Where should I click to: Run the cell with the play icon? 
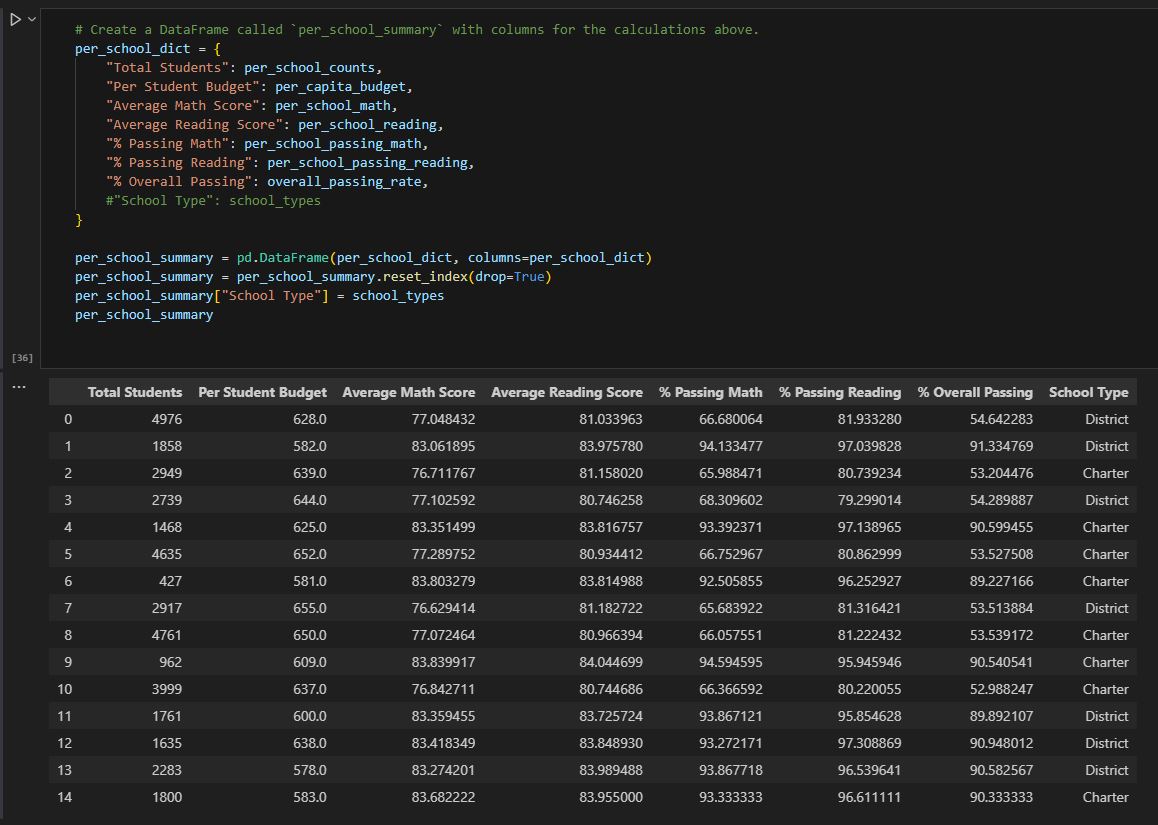(x=15, y=19)
